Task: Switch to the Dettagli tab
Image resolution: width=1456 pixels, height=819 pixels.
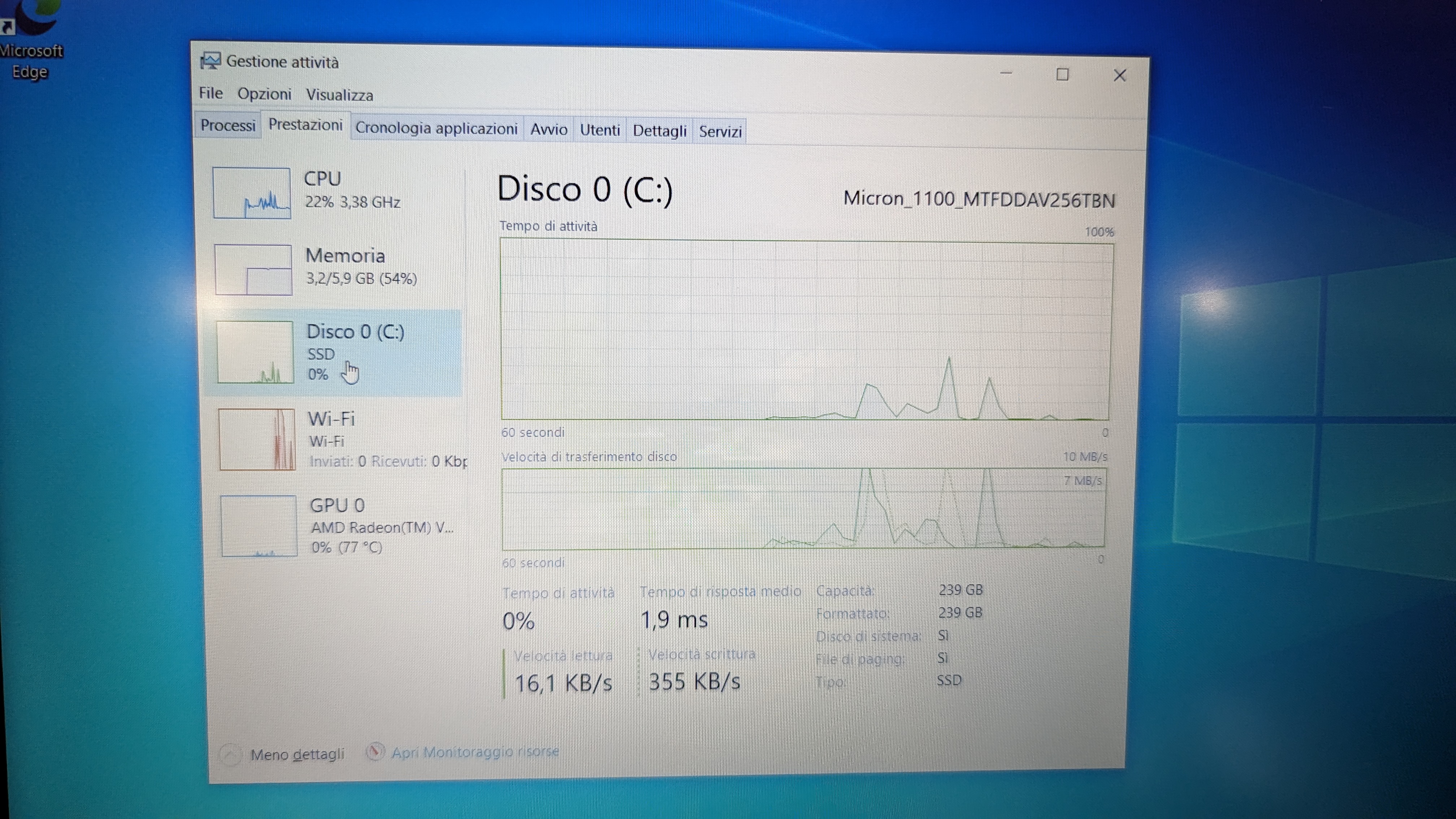Action: tap(659, 131)
